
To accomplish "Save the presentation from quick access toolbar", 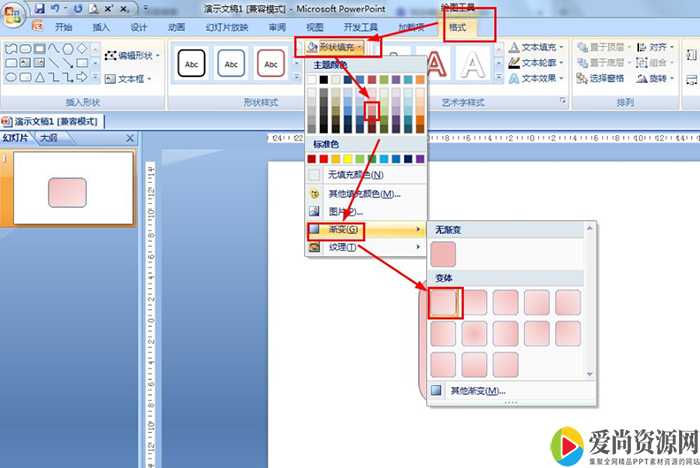I will (40, 8).
